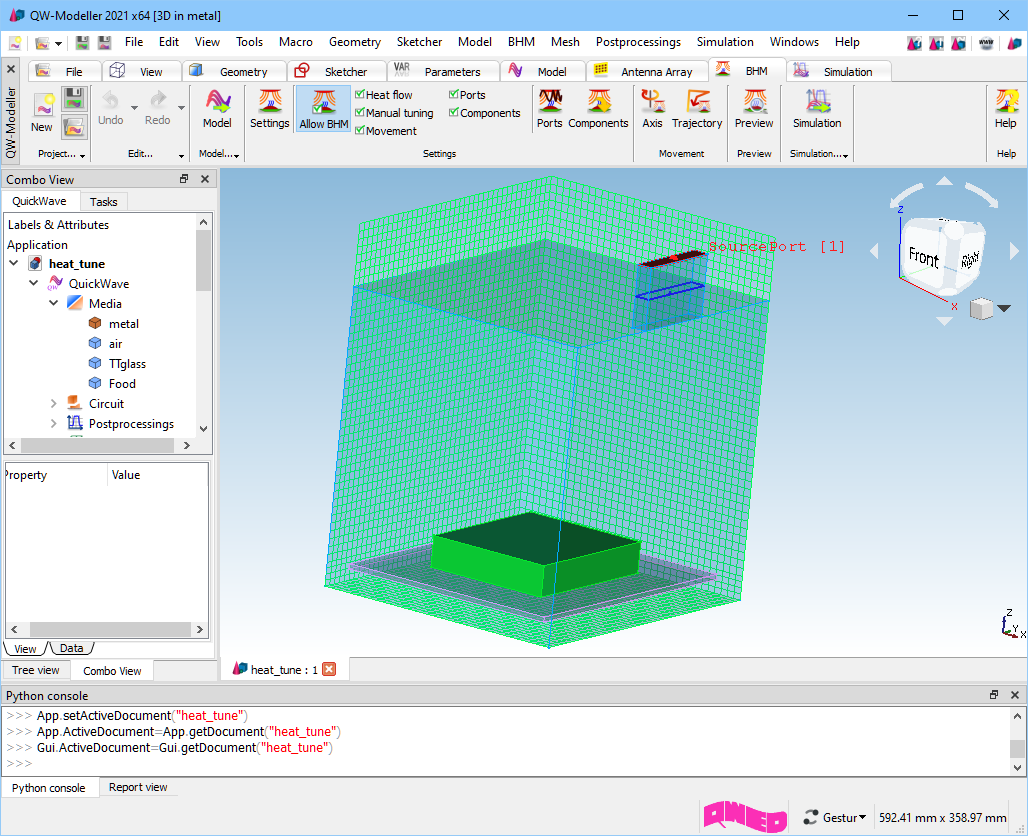
Task: Open the quick-access open file dropdown arrow
Action: pos(58,44)
